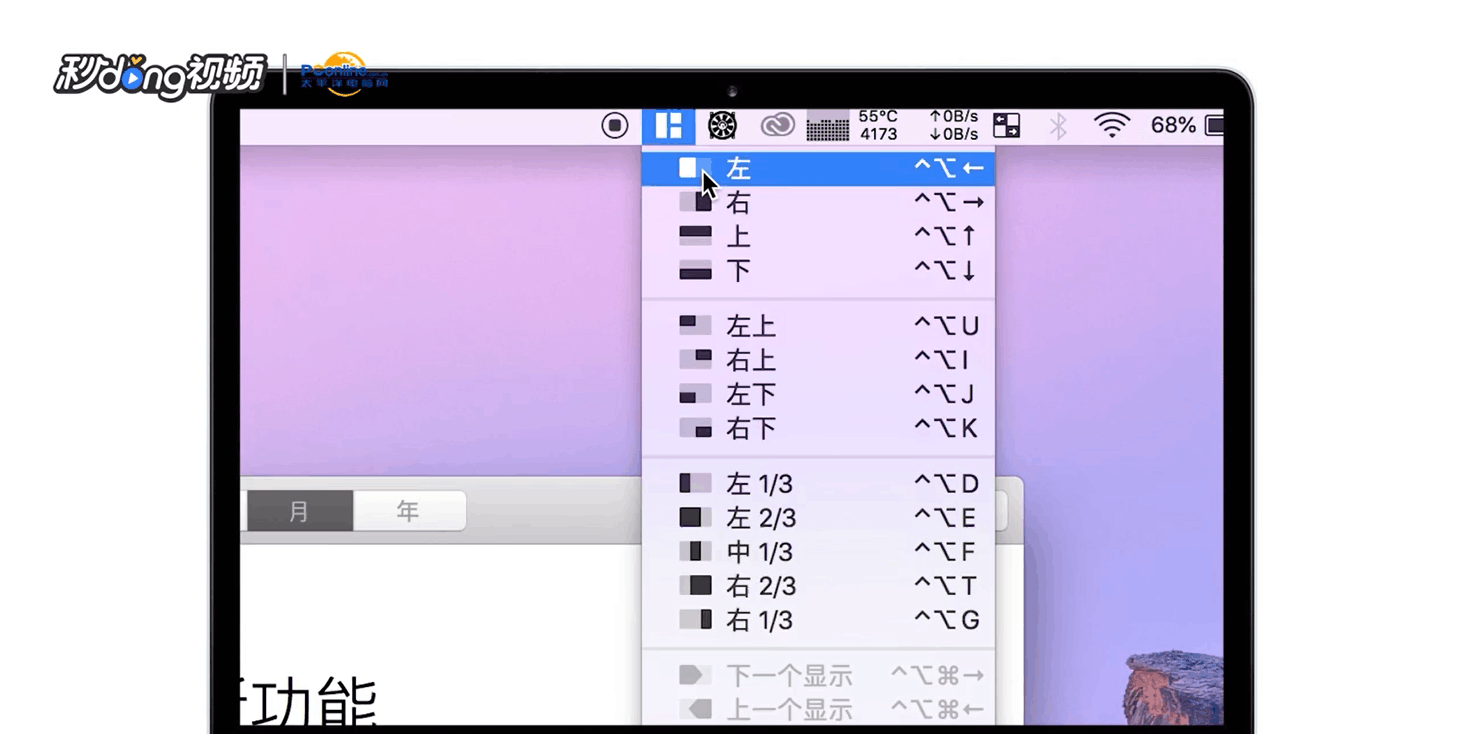Click the 68% battery indicator
The height and width of the screenshot is (734, 1461).
pos(1187,126)
